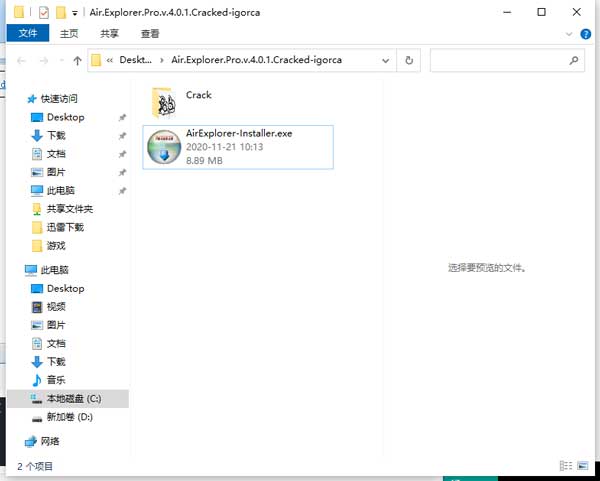
Task: Open the 文件 ribbon tab
Action: click(x=28, y=33)
